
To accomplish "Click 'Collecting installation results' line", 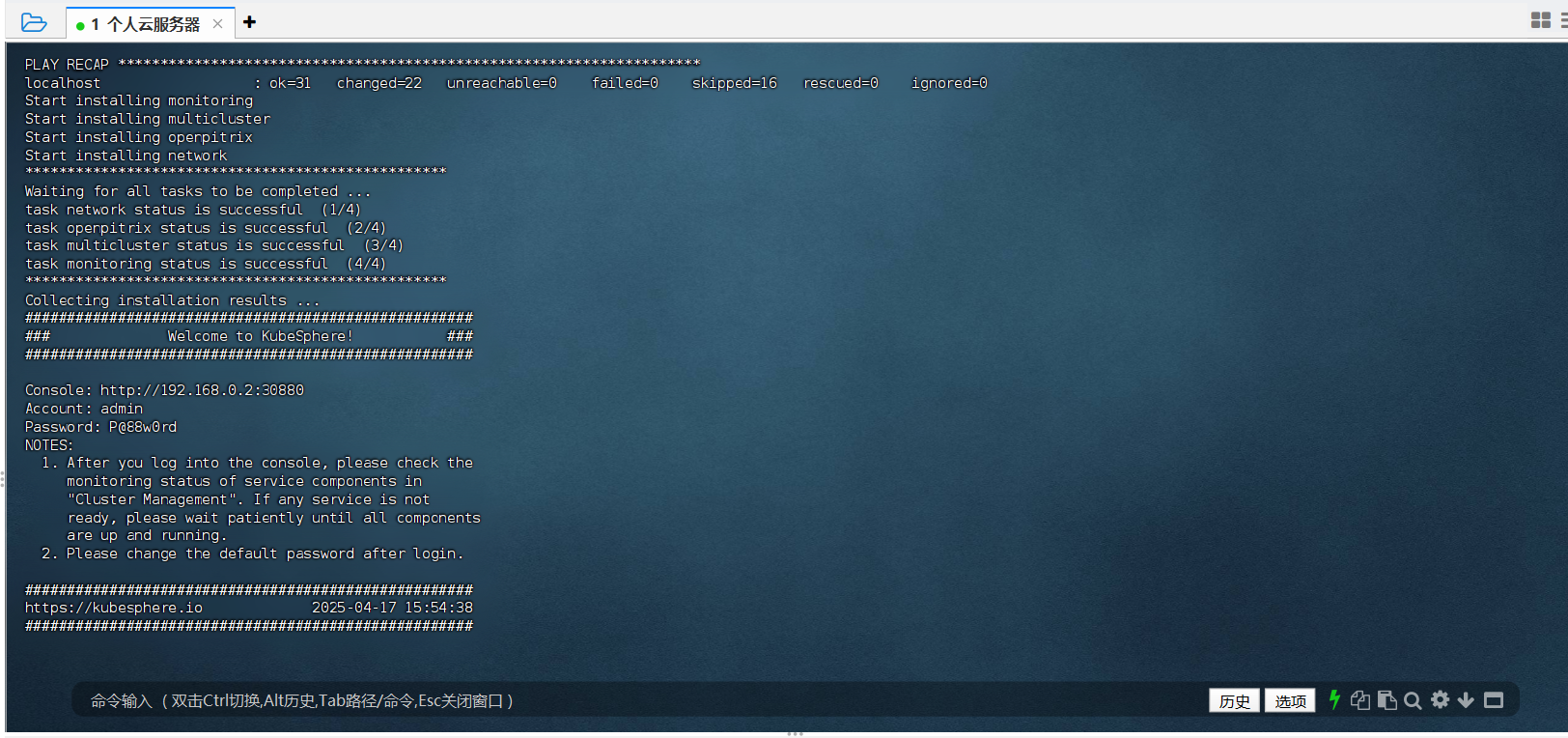I will click(172, 300).
